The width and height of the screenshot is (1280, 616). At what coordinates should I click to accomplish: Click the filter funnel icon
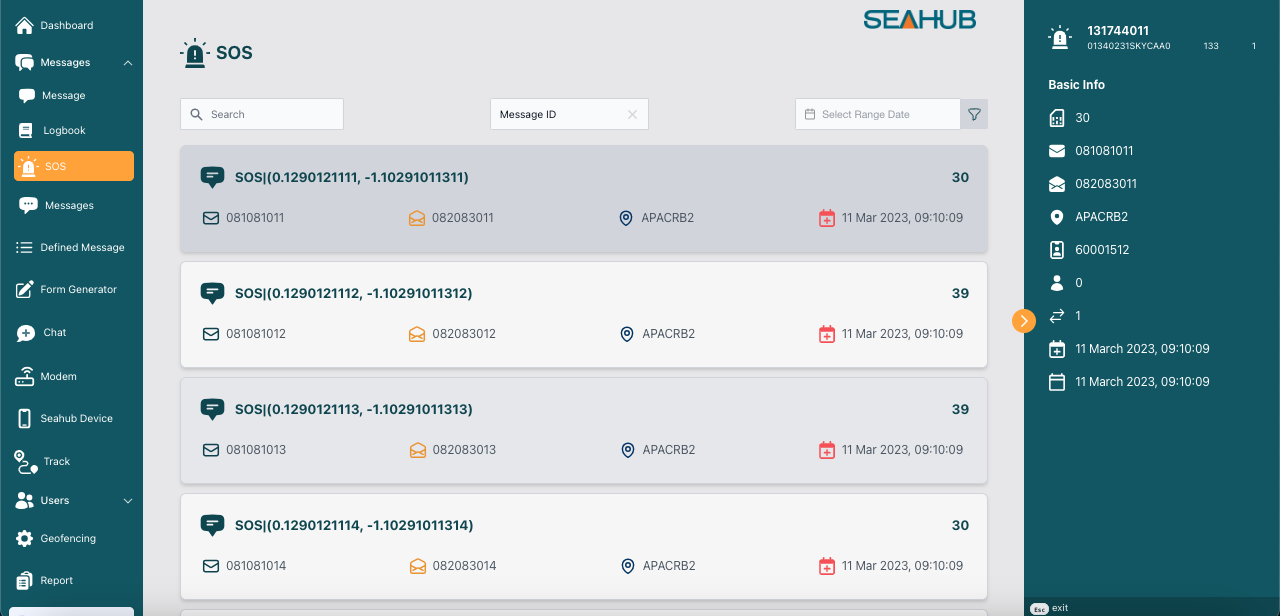(x=974, y=114)
